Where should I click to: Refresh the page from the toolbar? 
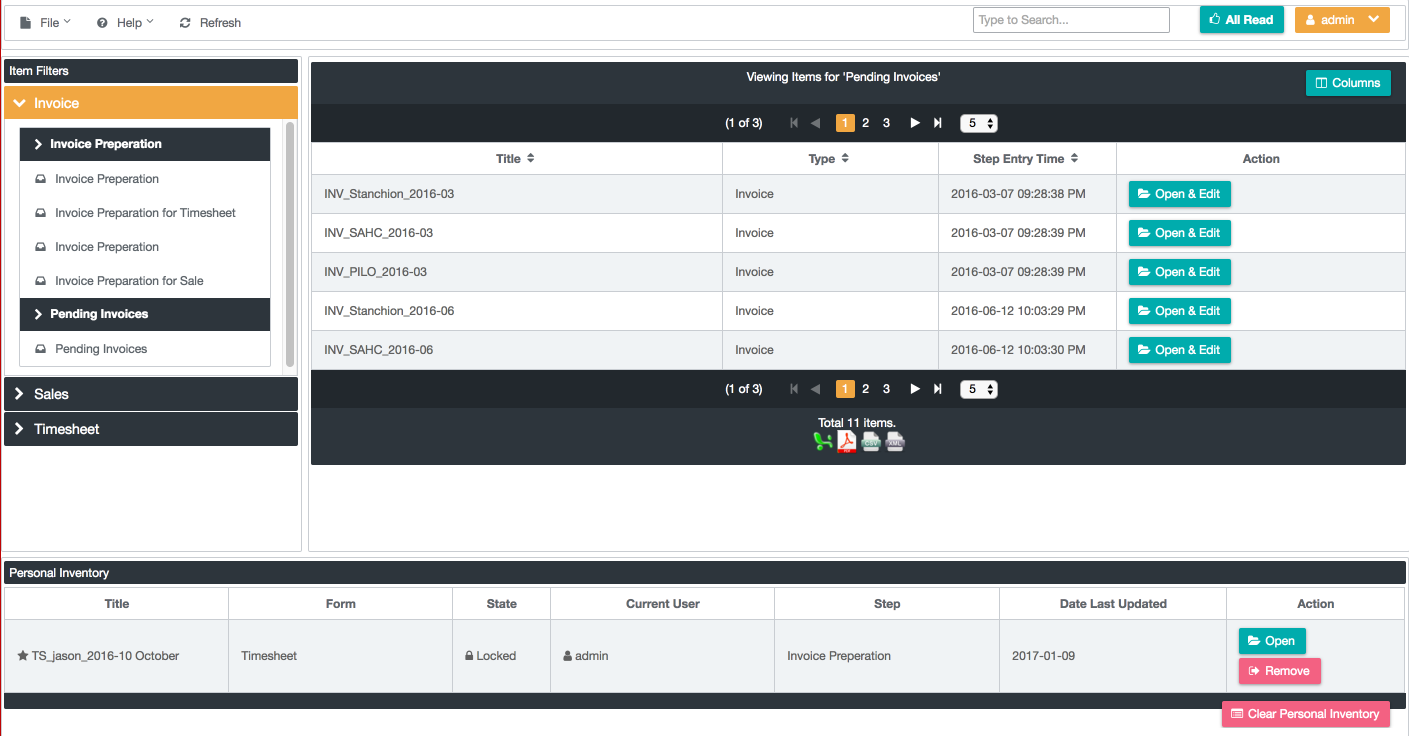[x=210, y=22]
